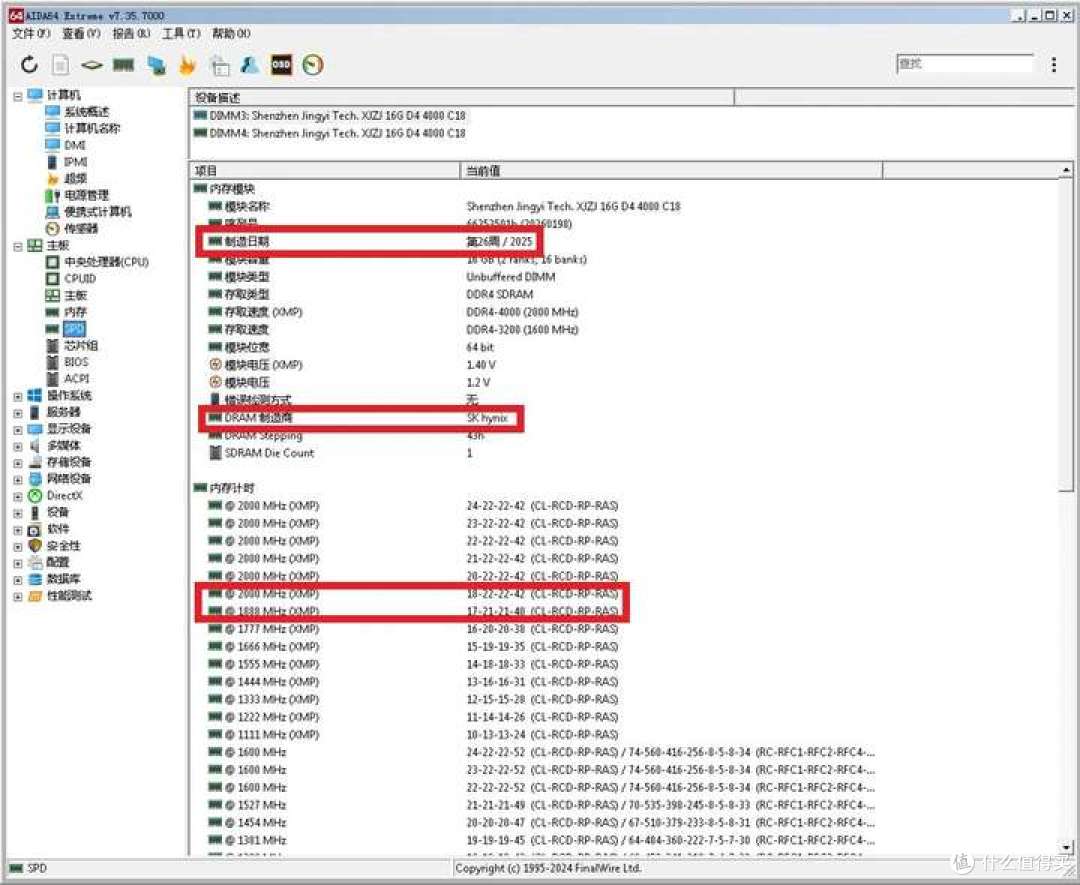
Task: Click the SDRAM Die Count row
Action: pyautogui.click(x=340, y=453)
